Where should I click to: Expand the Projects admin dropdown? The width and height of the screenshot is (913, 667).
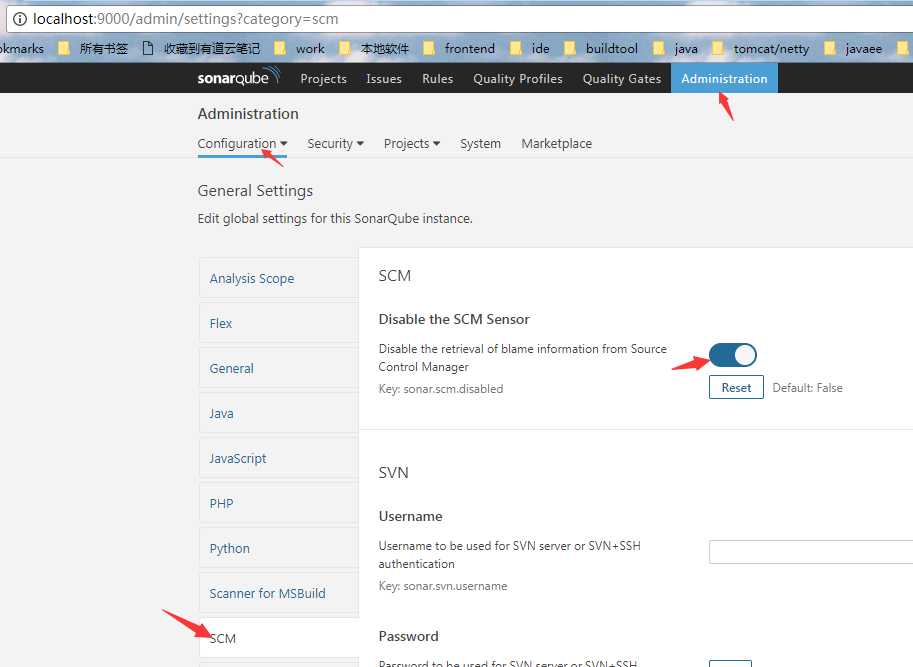[412, 143]
